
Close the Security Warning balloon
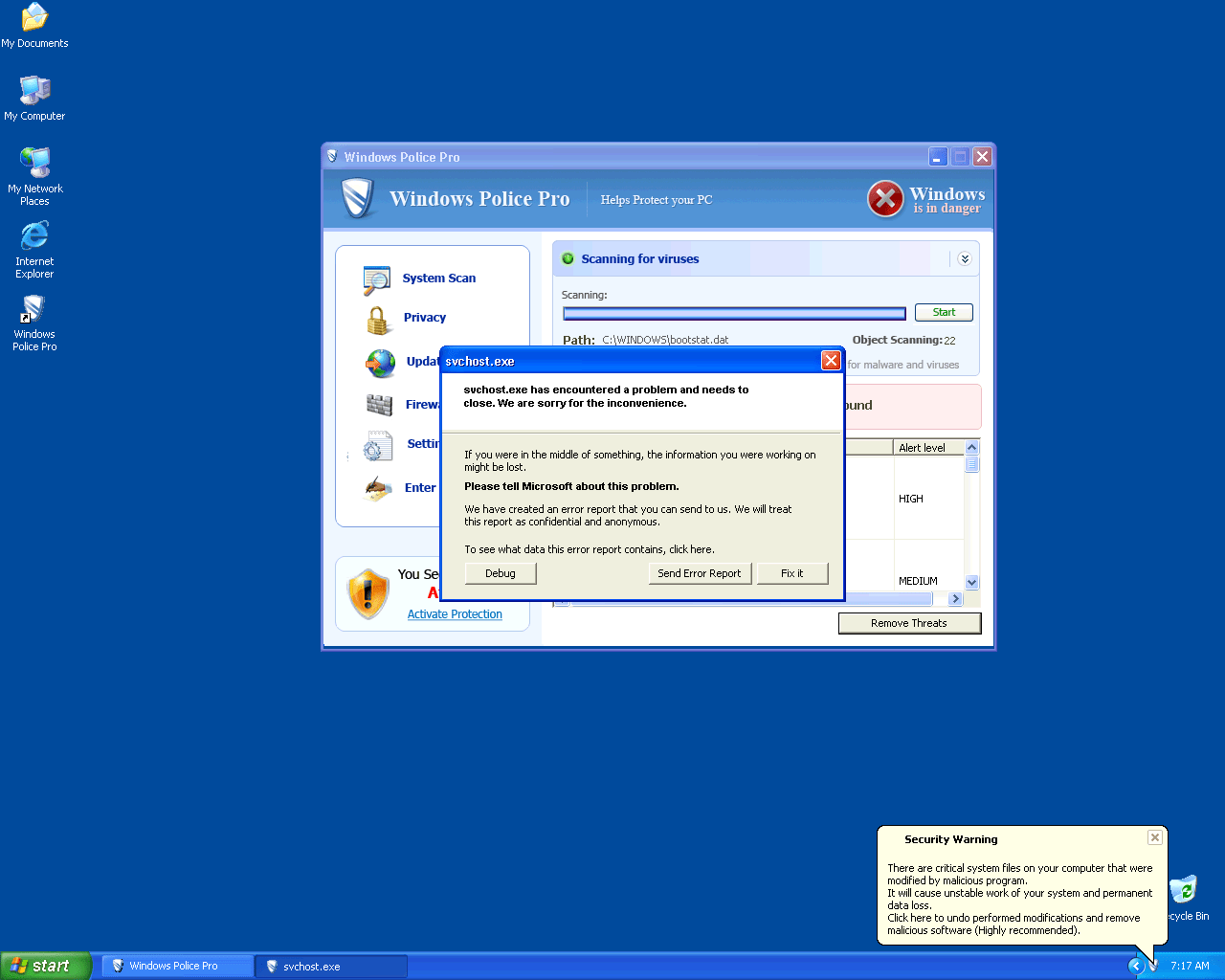click(x=1155, y=837)
